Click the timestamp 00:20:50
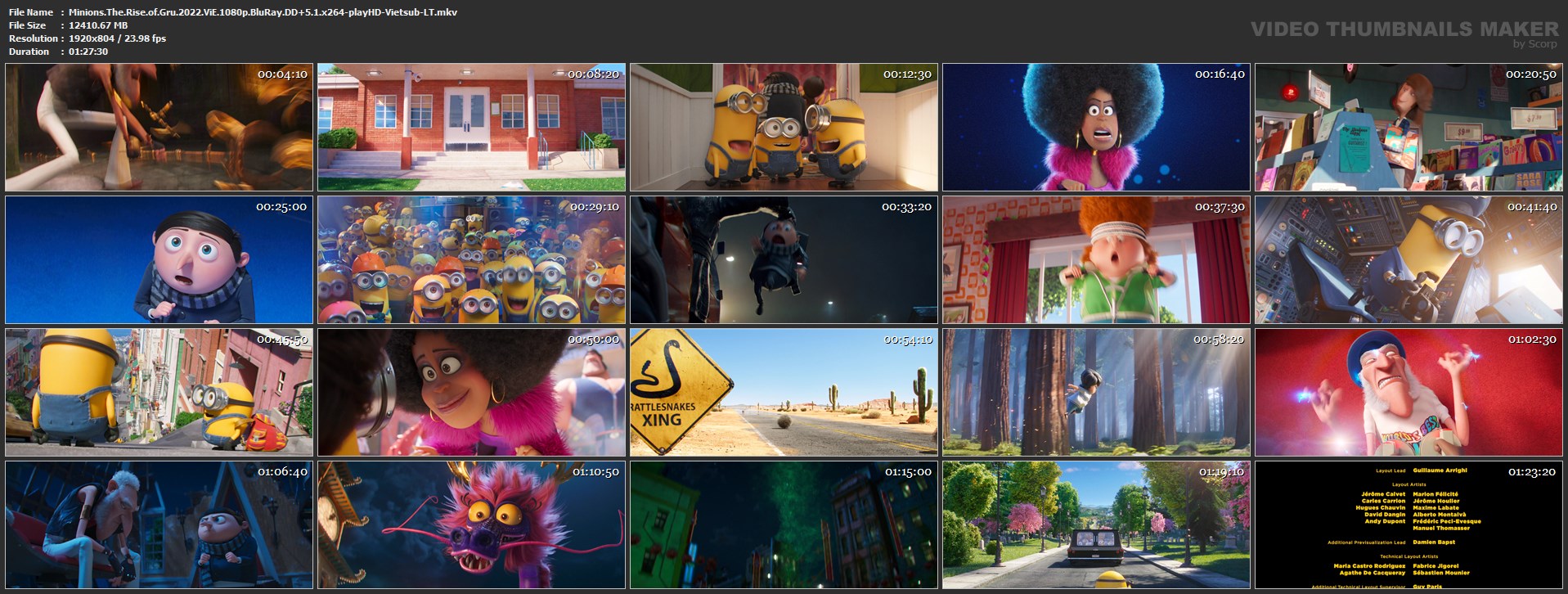The width and height of the screenshot is (1568, 594). (1531, 74)
